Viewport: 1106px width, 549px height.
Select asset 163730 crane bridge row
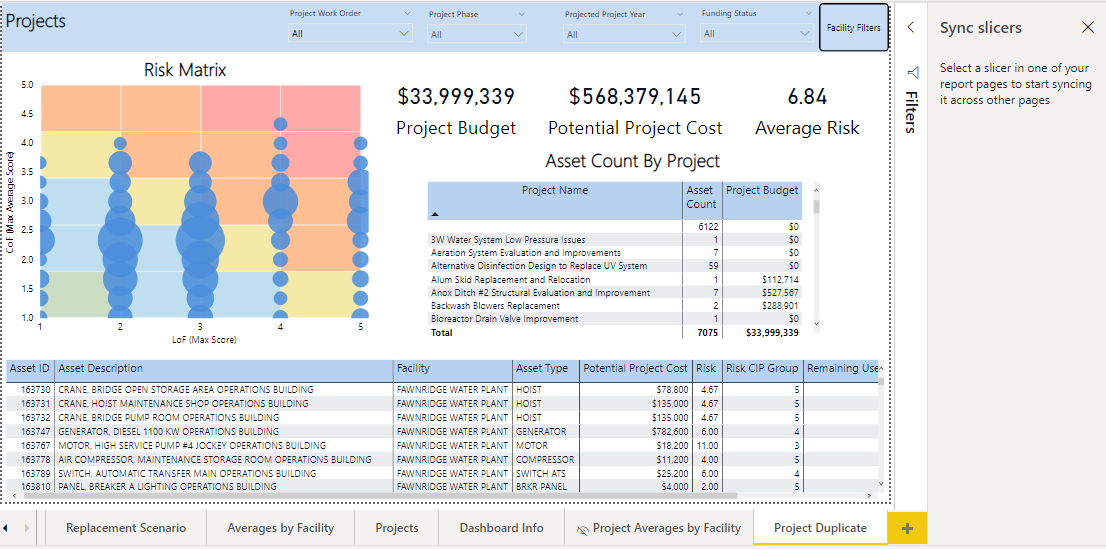tap(442, 390)
